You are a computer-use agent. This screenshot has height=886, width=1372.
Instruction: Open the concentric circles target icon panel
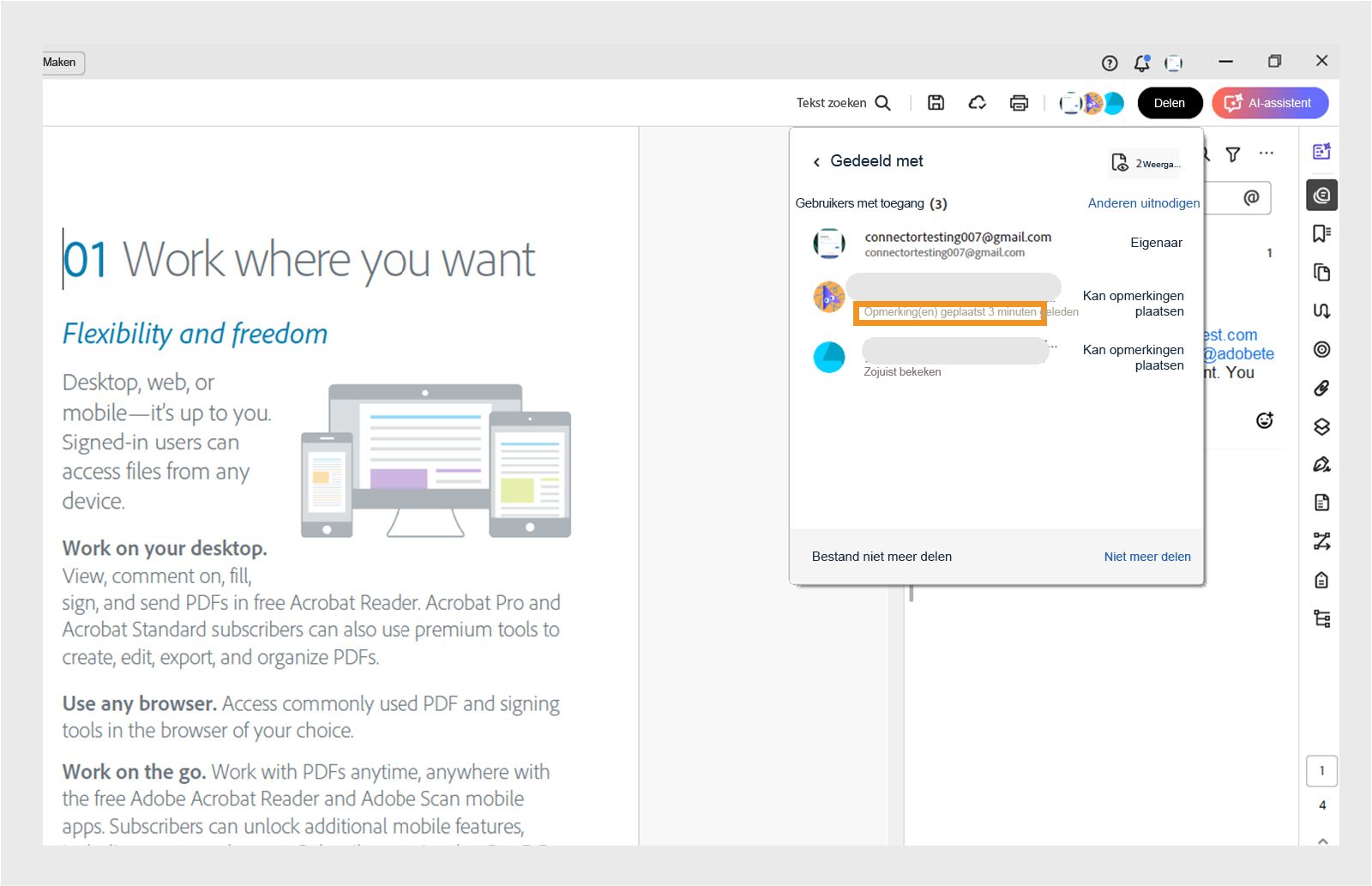[x=1321, y=349]
